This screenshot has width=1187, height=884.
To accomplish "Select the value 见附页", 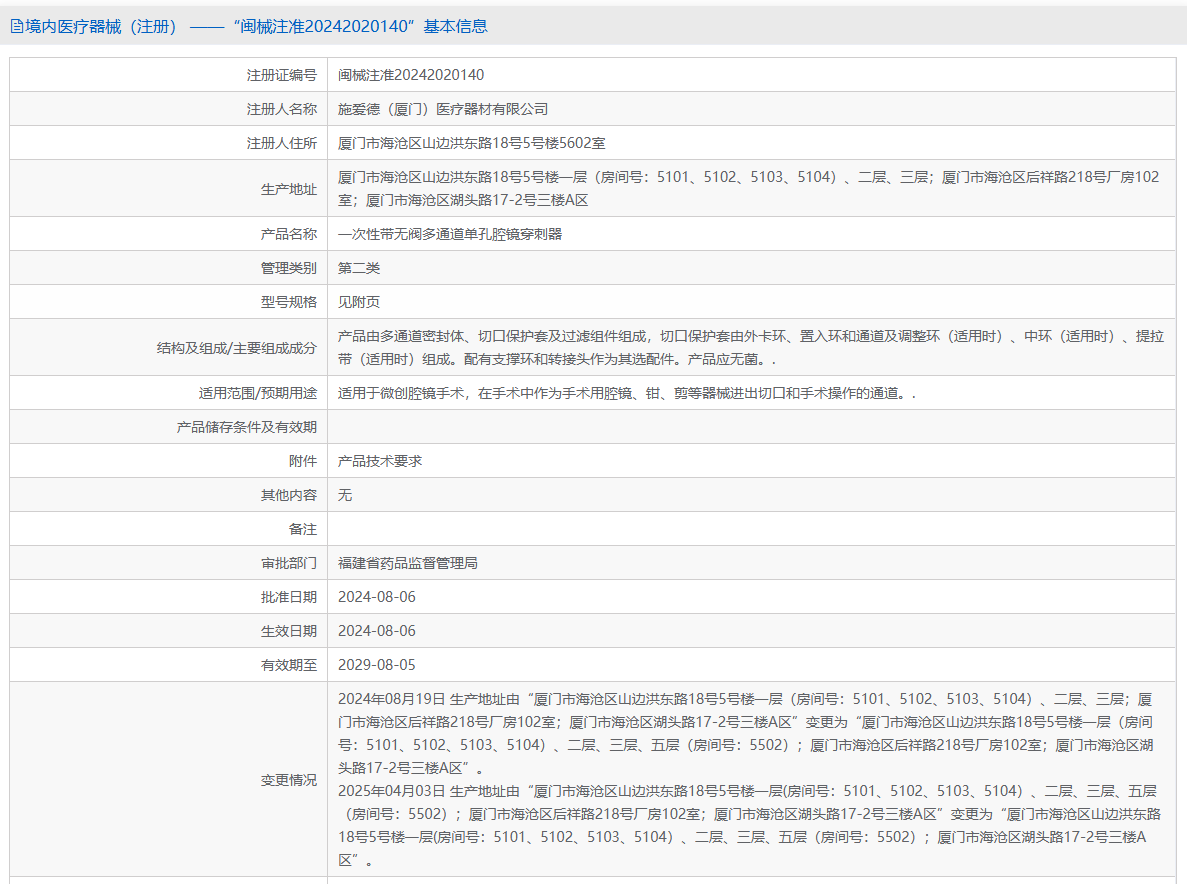I will [x=359, y=302].
